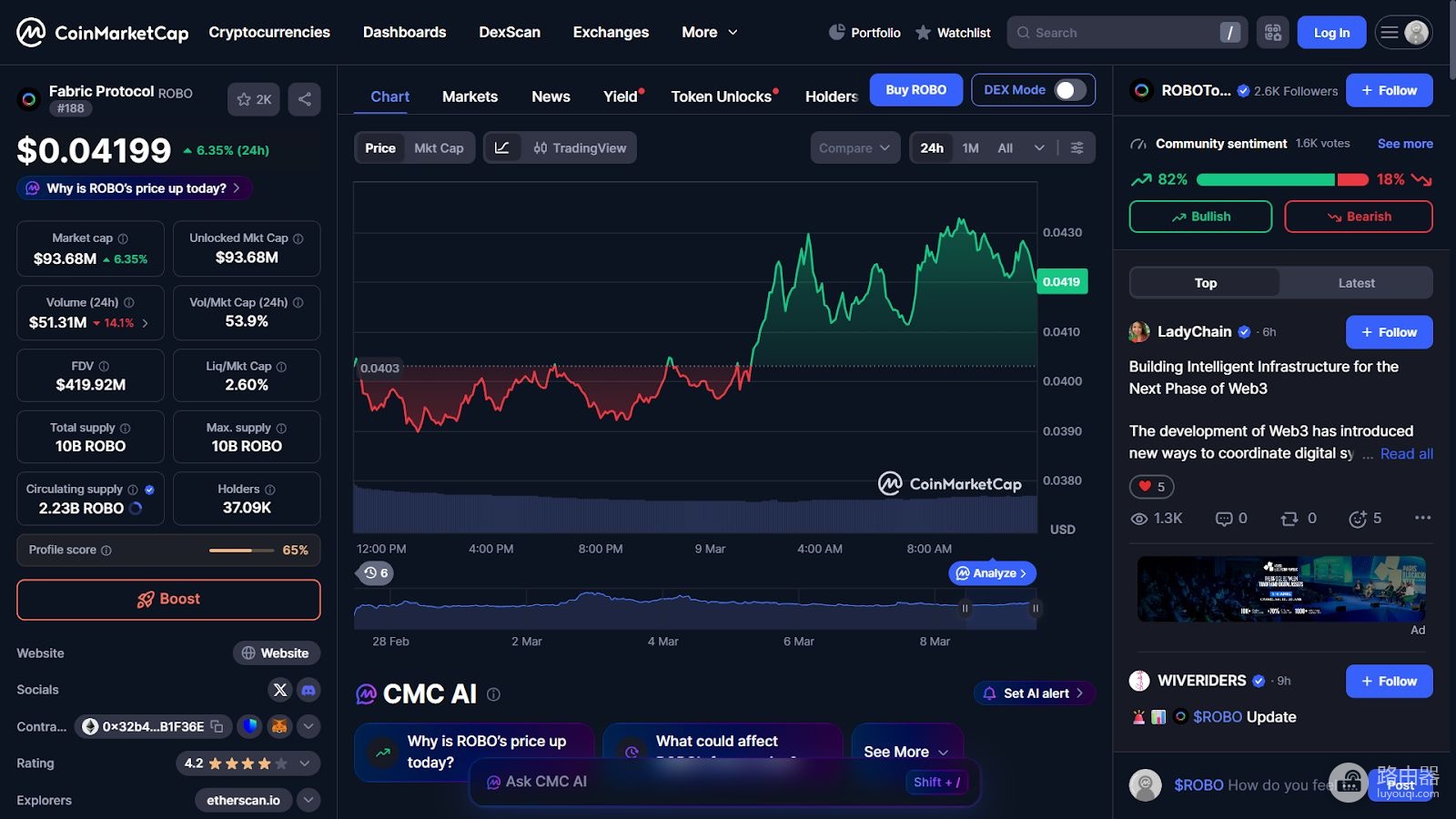Open Cryptocurrencies menu
1456x819 pixels.
pyautogui.click(x=269, y=33)
